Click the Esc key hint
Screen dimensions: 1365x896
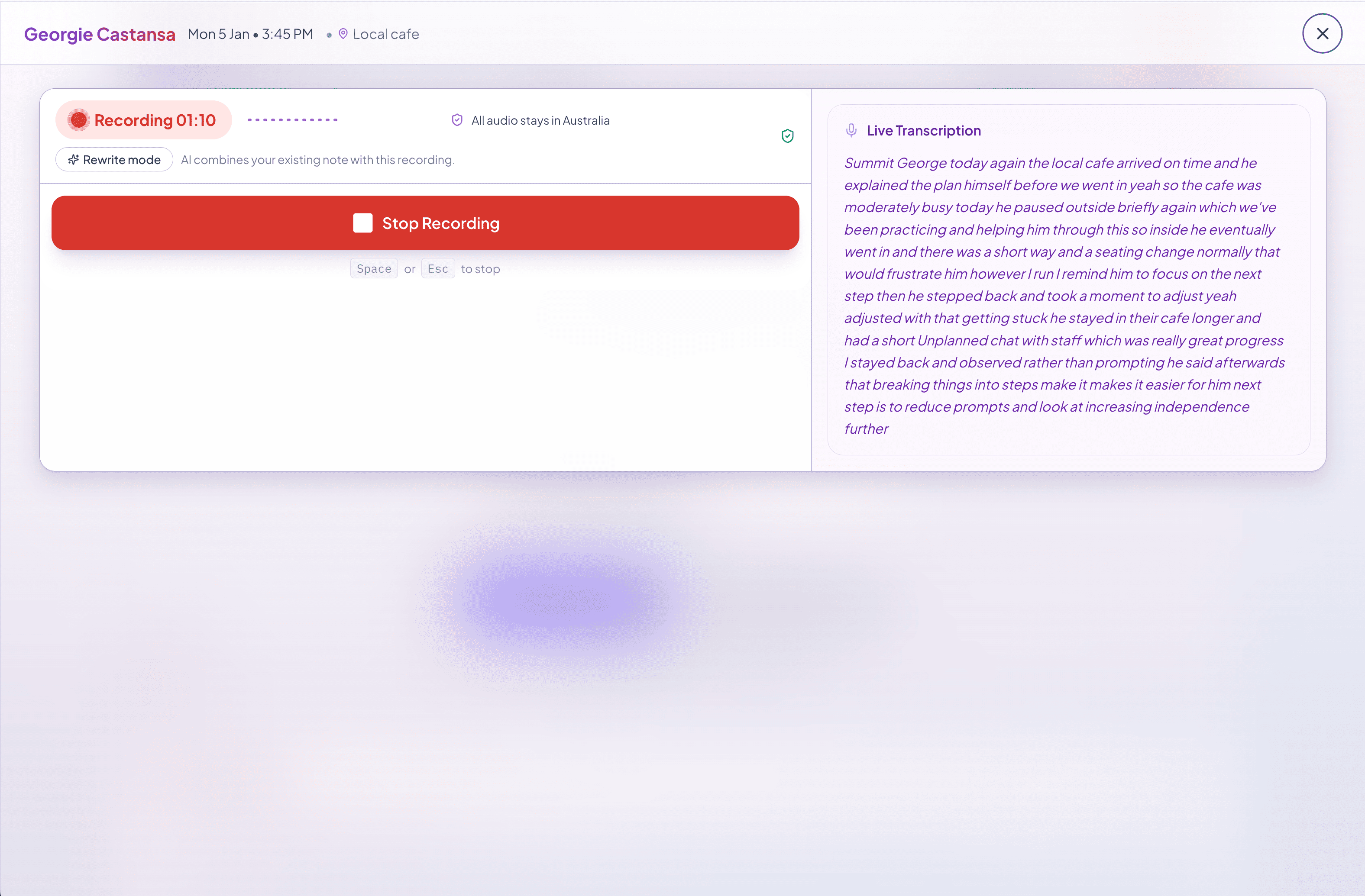click(x=437, y=269)
